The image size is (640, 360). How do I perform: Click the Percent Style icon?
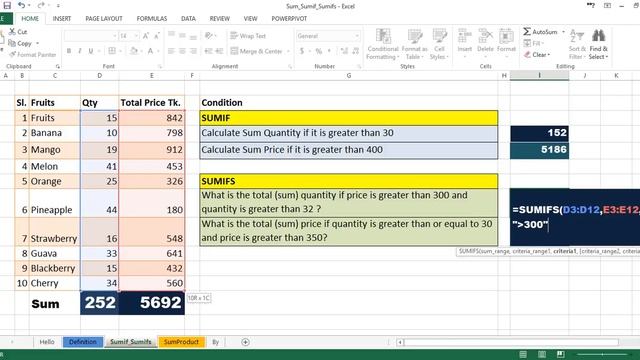click(318, 51)
